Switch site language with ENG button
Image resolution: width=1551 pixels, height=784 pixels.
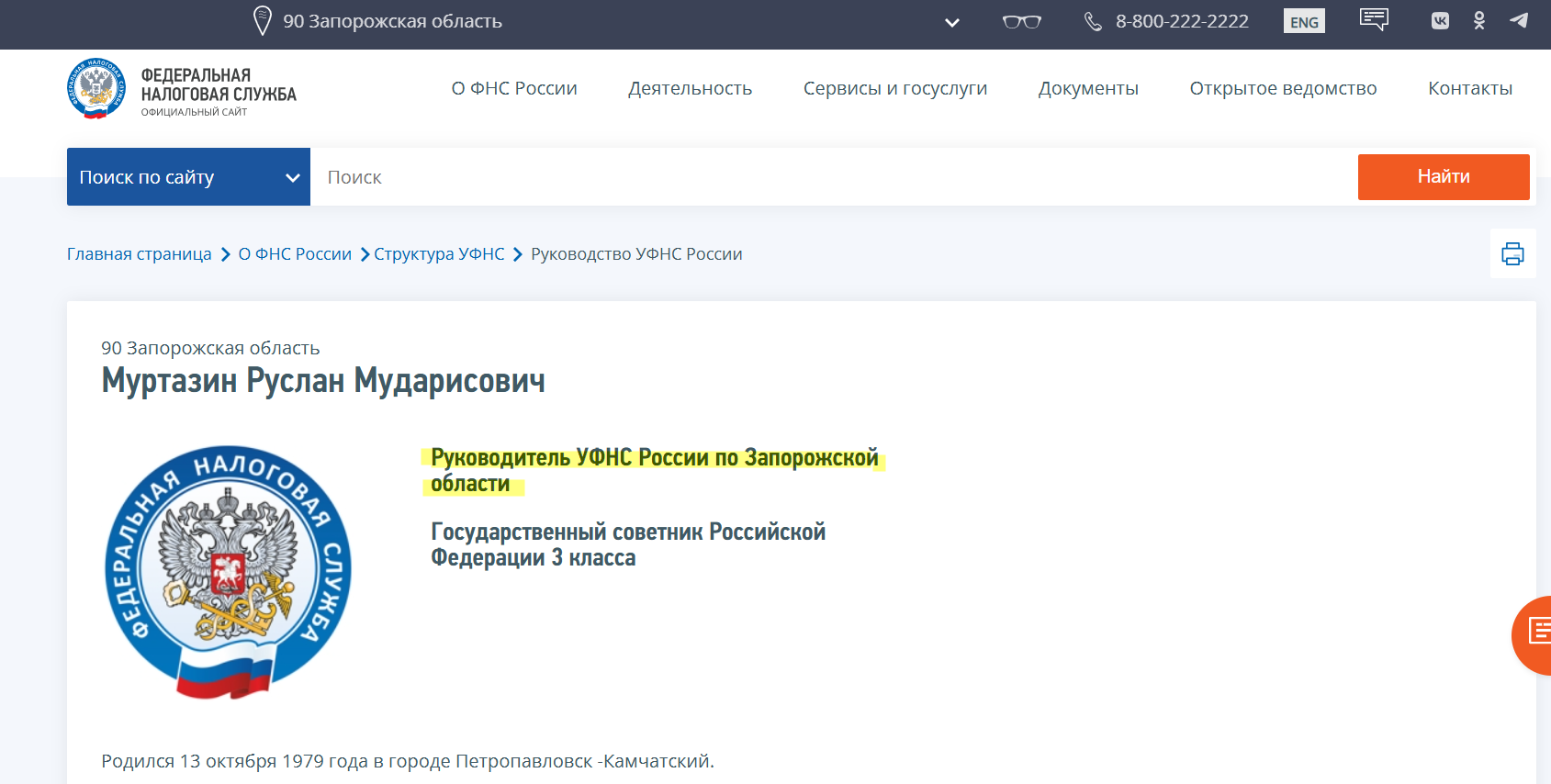pos(1304,22)
